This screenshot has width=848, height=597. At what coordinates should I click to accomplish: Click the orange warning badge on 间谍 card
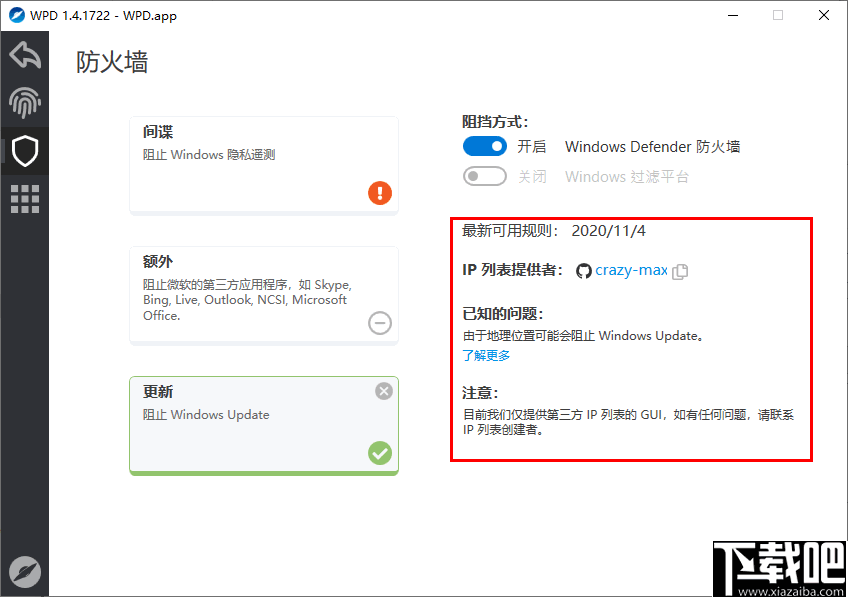click(x=379, y=193)
